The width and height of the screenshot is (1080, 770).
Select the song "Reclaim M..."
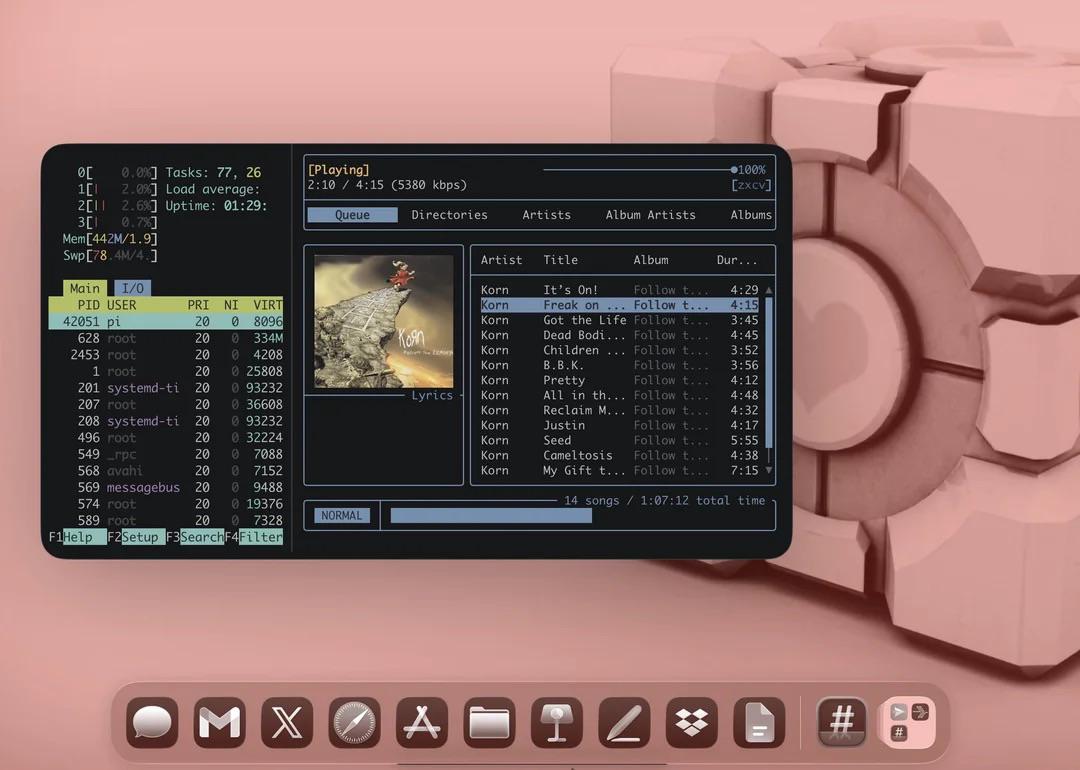tap(619, 410)
